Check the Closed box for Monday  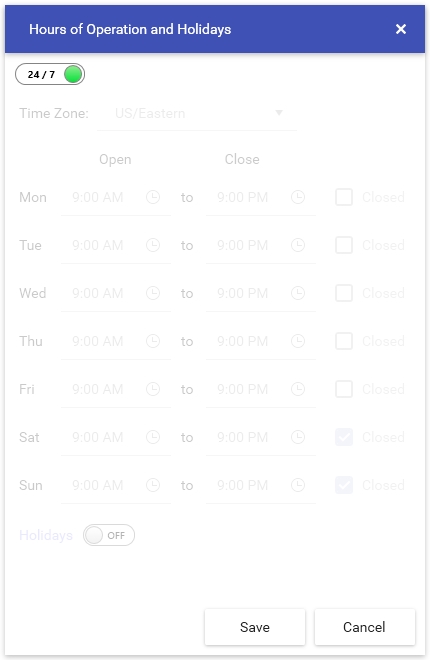(344, 197)
